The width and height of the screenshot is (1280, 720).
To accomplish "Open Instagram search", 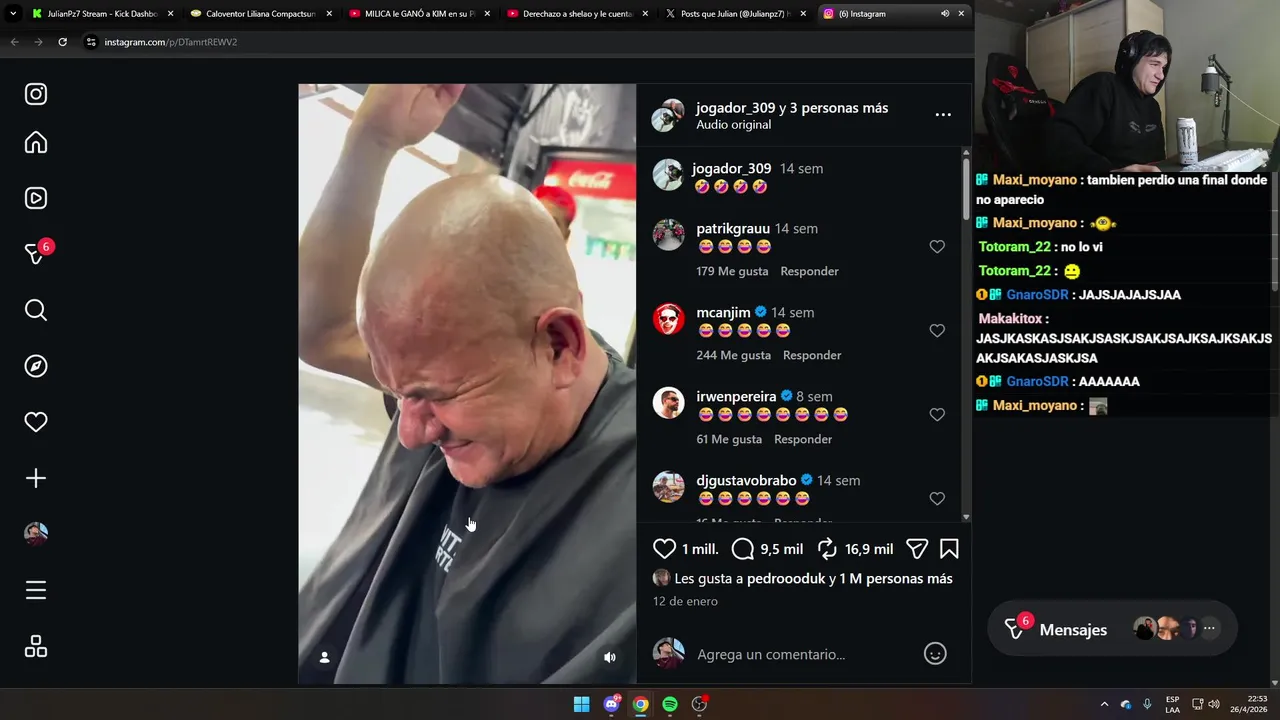I will (36, 310).
